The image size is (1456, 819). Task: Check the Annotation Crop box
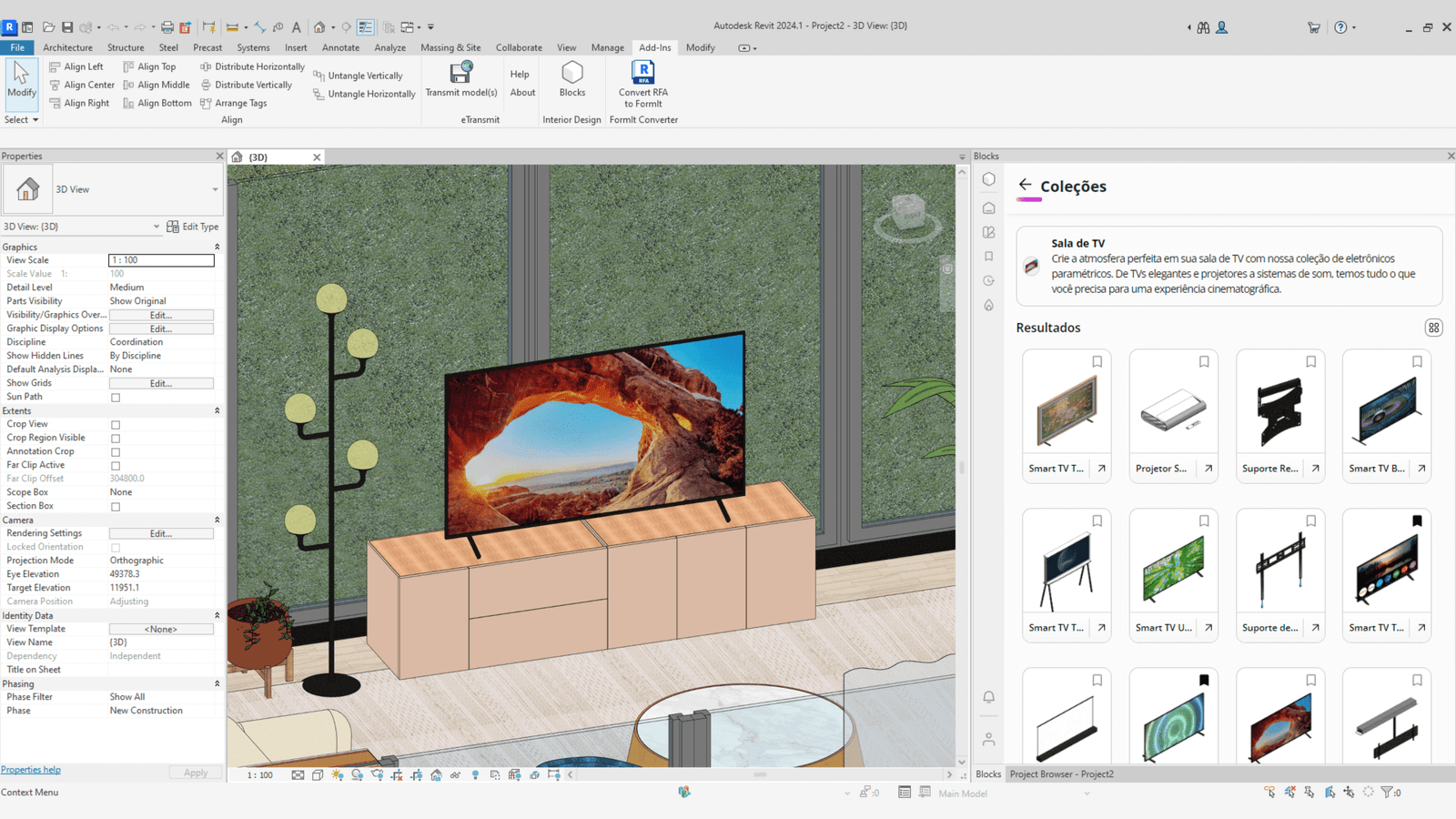click(x=116, y=451)
